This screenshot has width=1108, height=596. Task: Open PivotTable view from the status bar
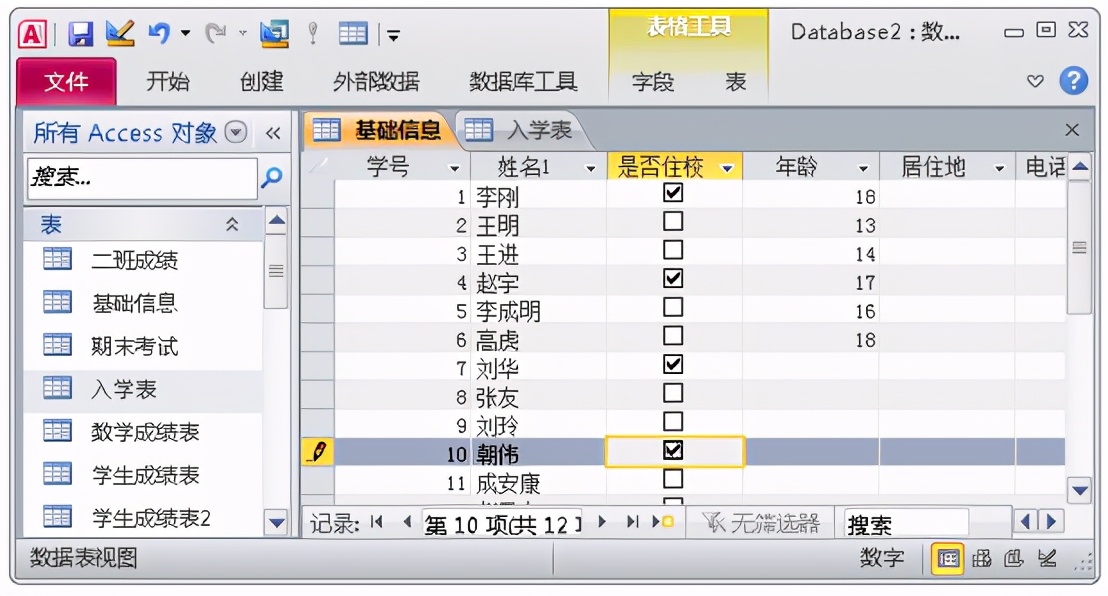(981, 558)
